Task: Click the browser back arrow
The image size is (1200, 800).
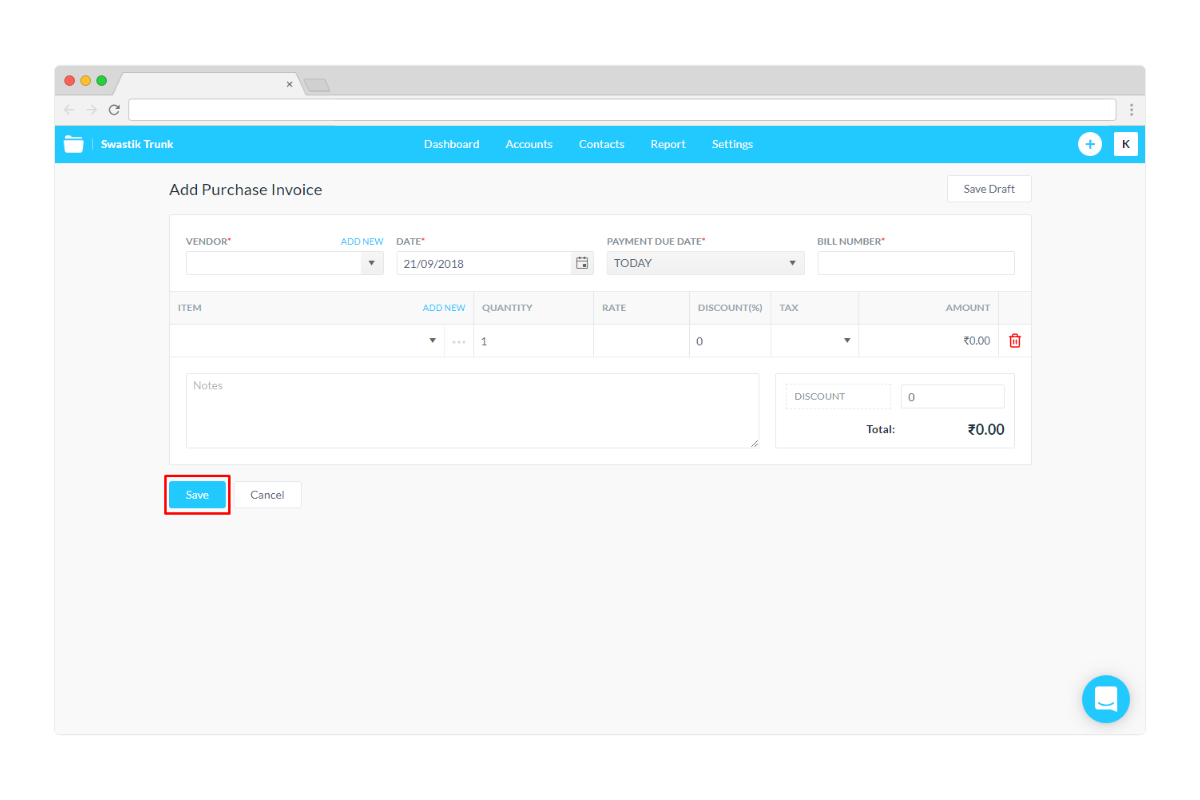Action: pos(69,110)
